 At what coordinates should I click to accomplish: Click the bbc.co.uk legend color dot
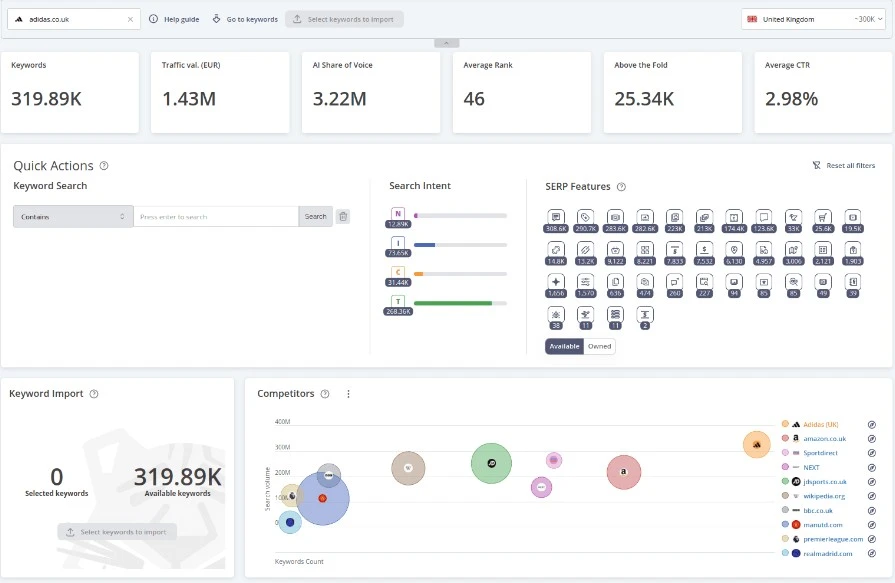(785, 510)
